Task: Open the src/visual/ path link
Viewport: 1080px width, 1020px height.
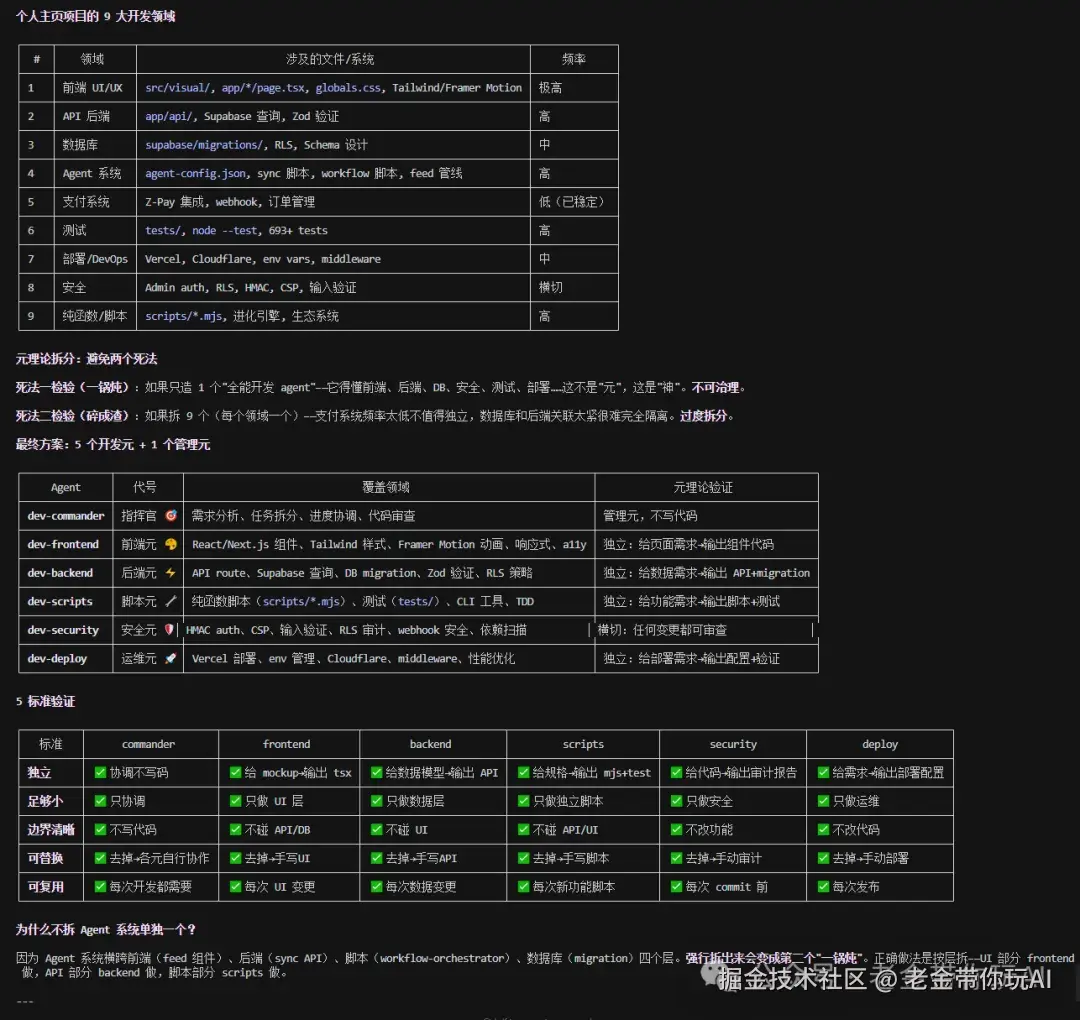Action: pos(178,87)
